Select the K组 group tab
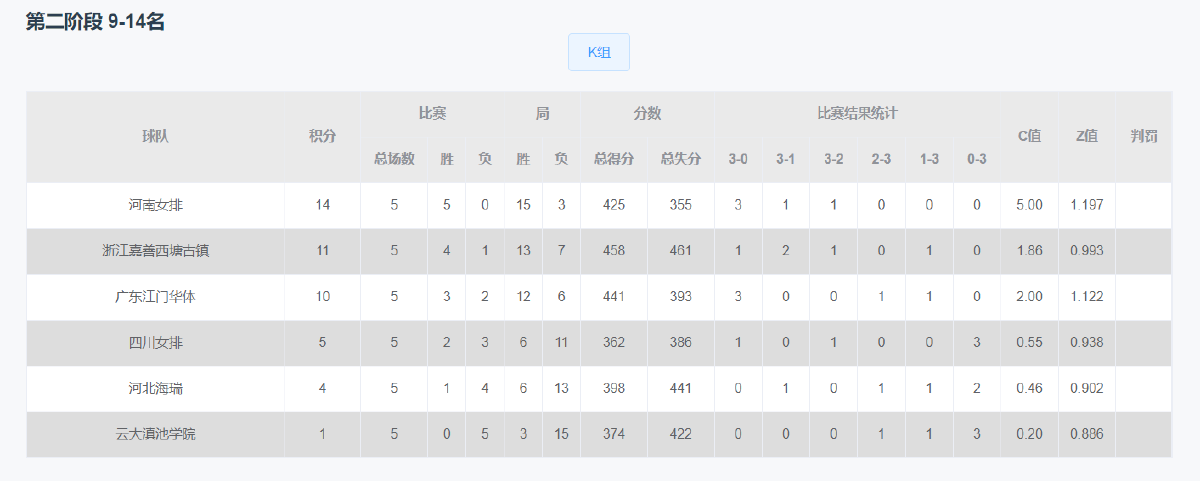 coord(599,52)
